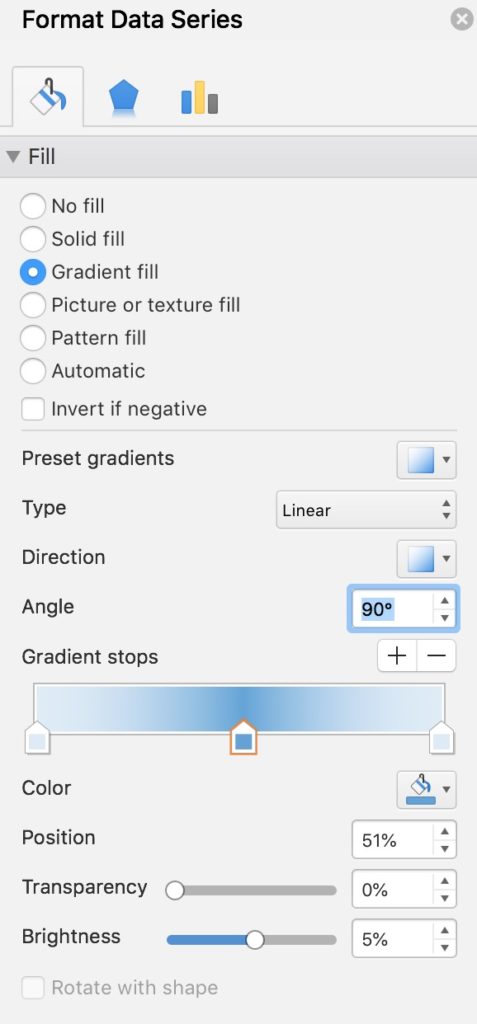Open the Type Linear combo box
Image resolution: width=477 pixels, height=1024 pixels.
pos(366,510)
